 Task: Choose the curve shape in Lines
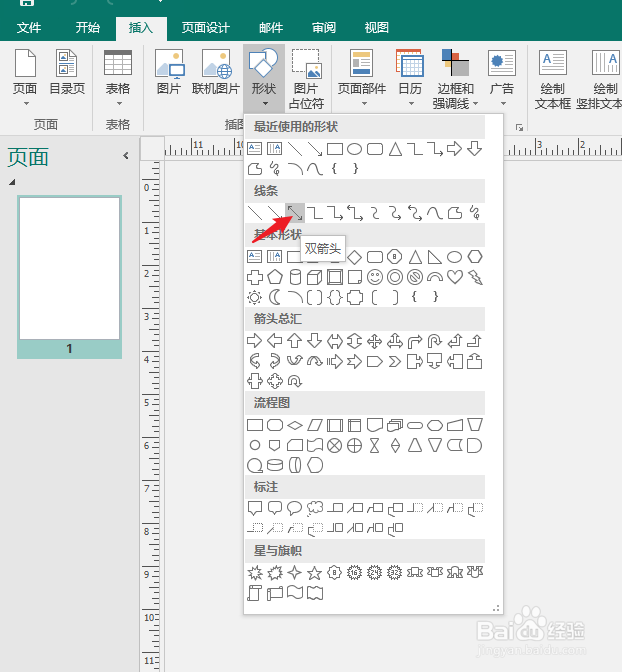click(x=435, y=213)
